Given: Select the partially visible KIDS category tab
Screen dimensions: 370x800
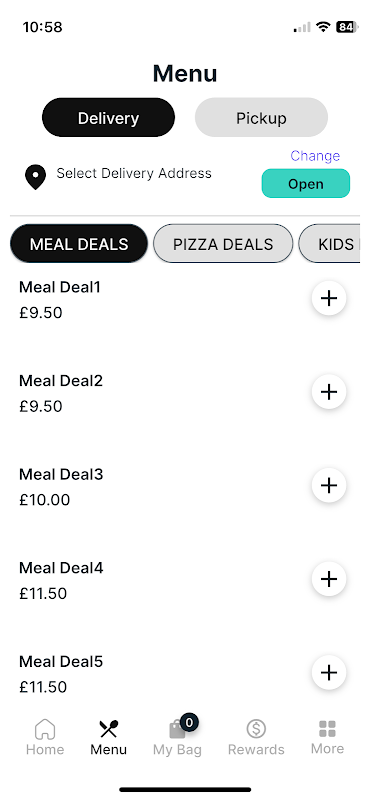Looking at the screenshot, I should pos(330,244).
